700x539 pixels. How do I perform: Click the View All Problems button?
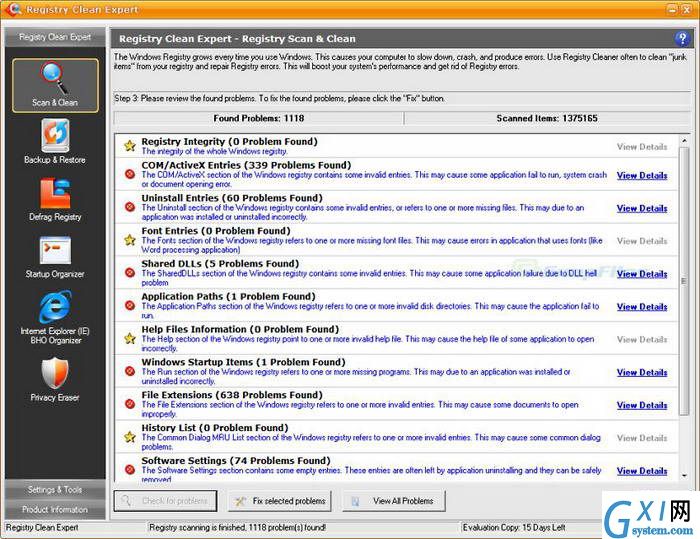click(394, 501)
